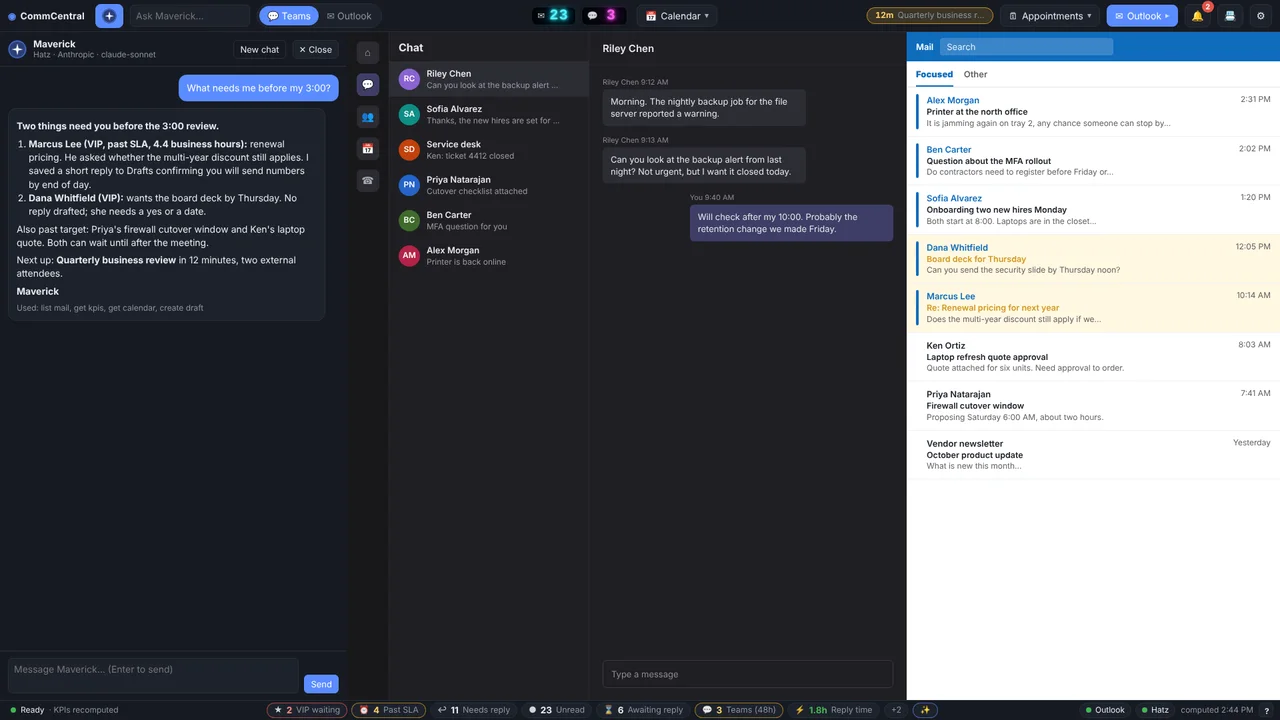
Task: Click Service desk SD avatar
Action: pyautogui.click(x=409, y=150)
